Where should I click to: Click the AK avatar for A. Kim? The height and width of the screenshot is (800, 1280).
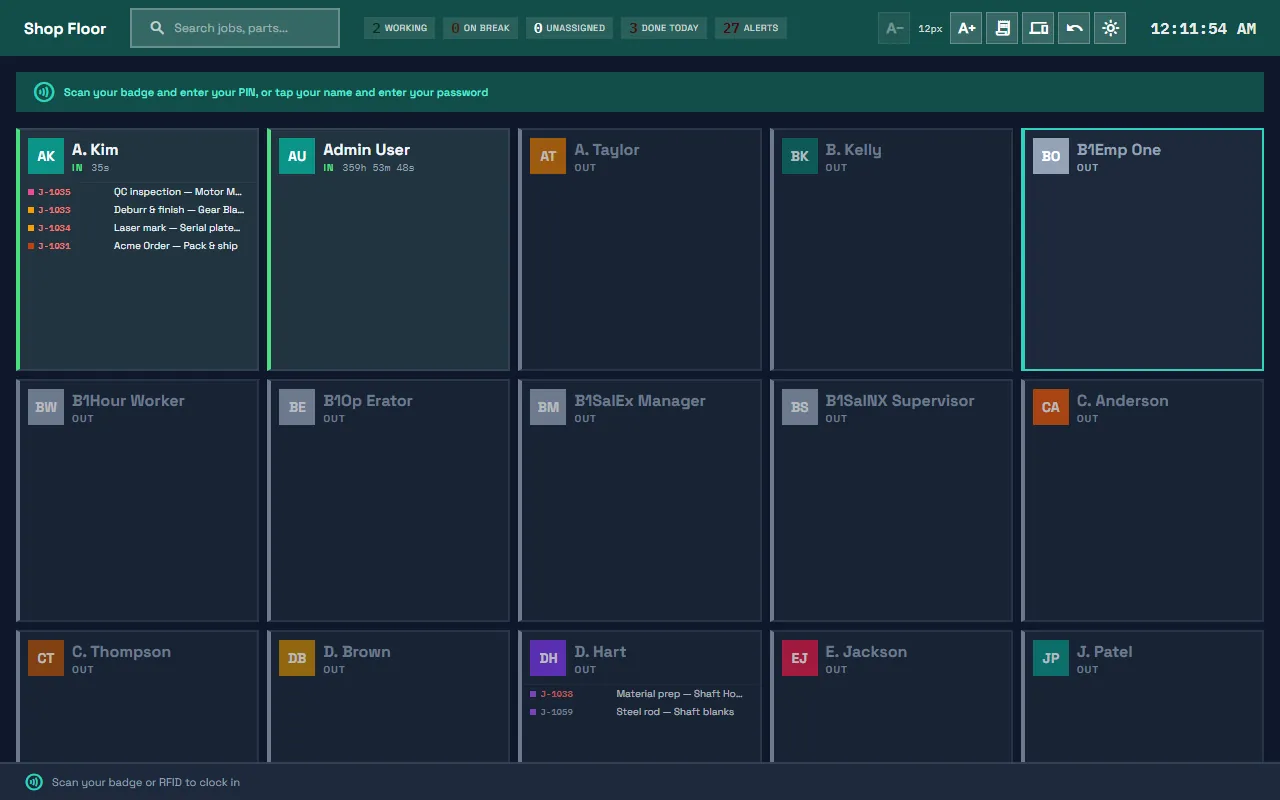(x=46, y=156)
